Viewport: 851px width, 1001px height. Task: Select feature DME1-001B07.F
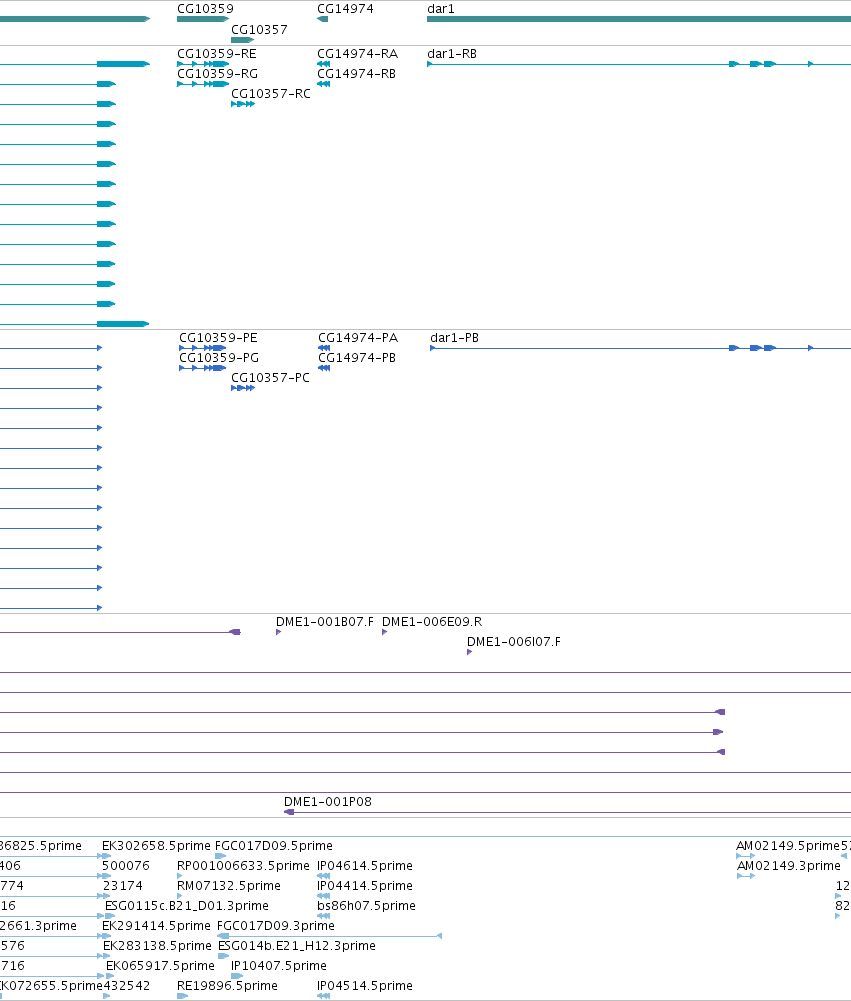coord(278,632)
